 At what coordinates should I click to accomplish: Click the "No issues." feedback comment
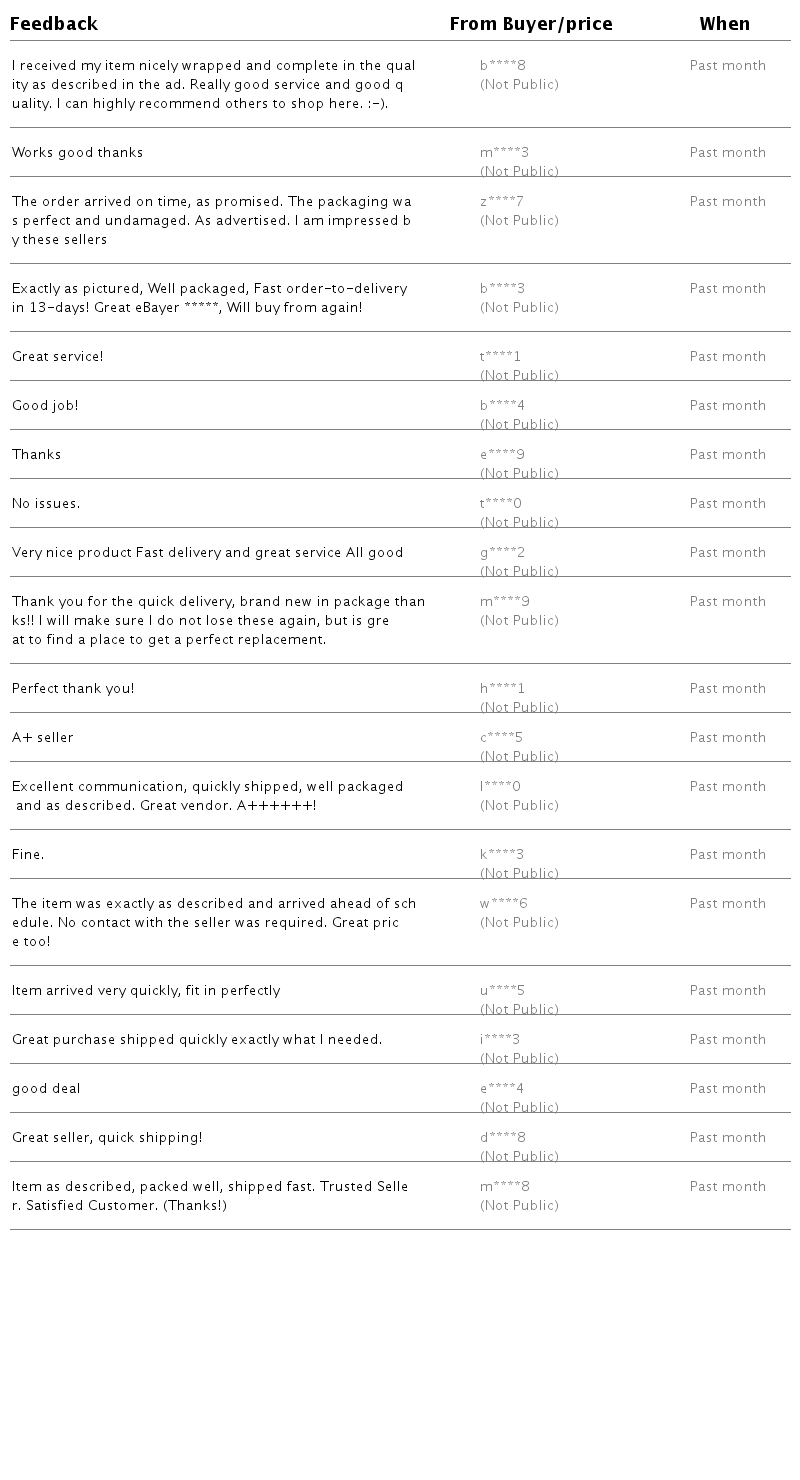click(x=46, y=504)
